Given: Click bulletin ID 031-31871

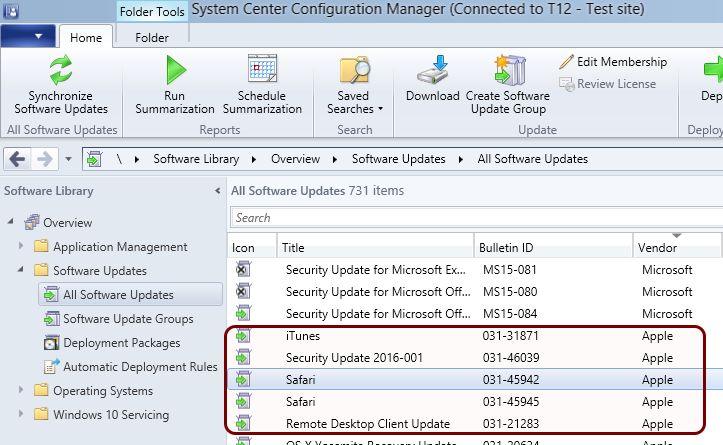Looking at the screenshot, I should tap(510, 336).
